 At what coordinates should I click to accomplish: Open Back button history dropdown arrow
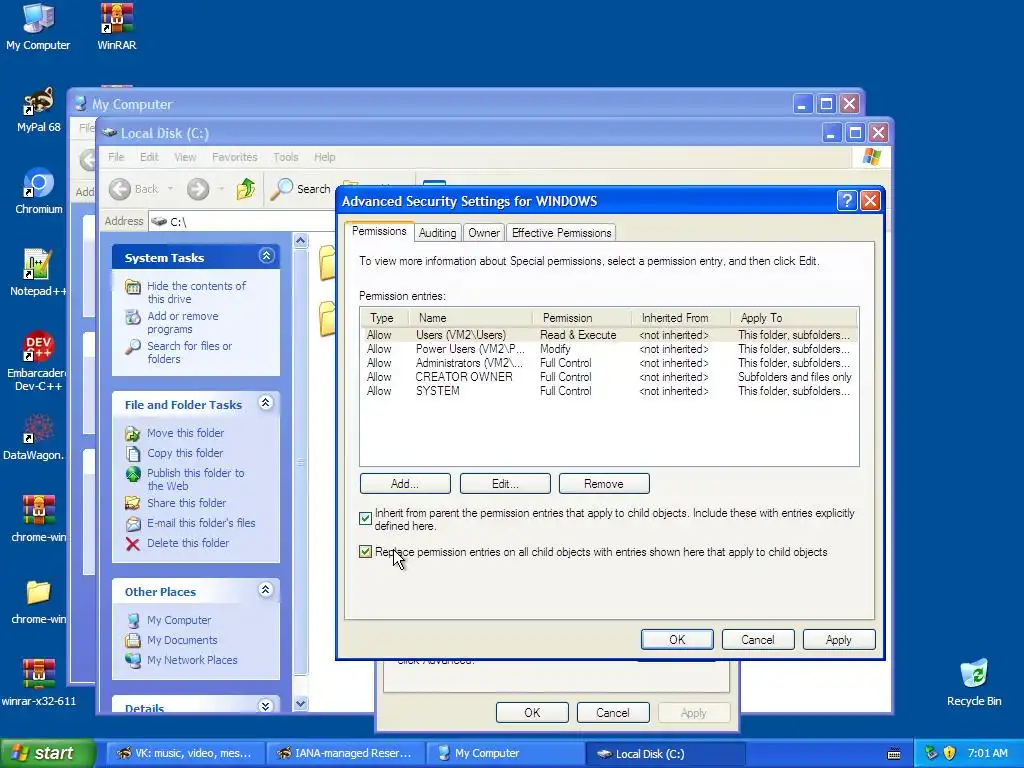170,189
